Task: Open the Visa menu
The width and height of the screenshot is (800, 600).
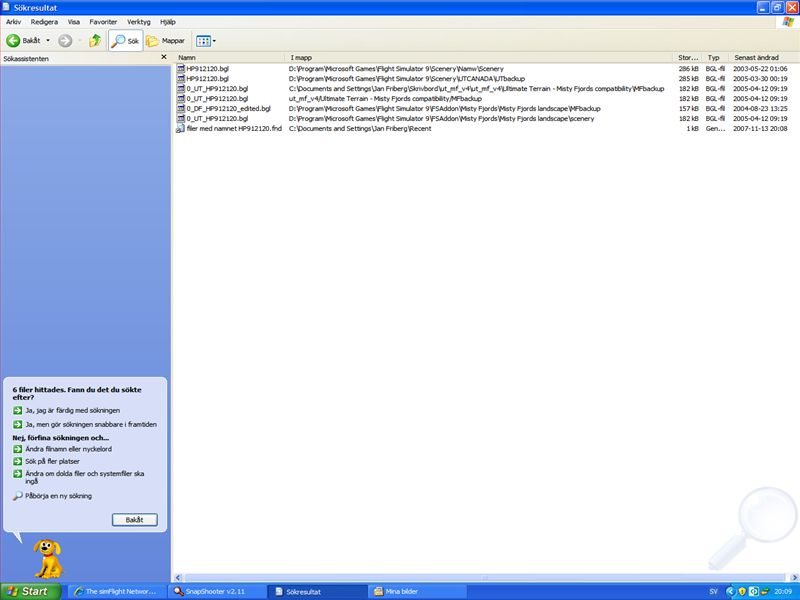Action: (x=73, y=22)
